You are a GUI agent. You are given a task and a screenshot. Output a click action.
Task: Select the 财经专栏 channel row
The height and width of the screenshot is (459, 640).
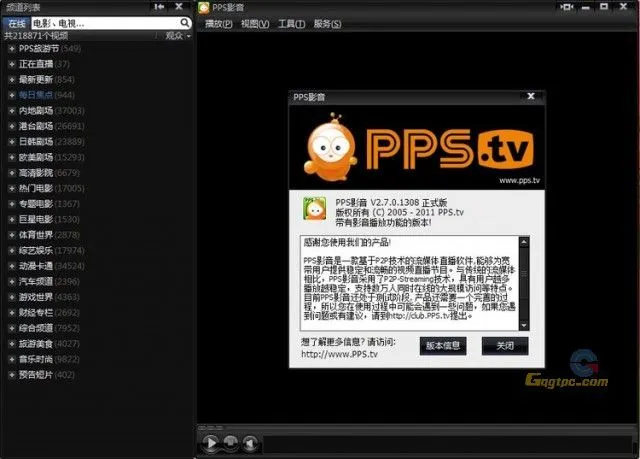[x=96, y=313]
